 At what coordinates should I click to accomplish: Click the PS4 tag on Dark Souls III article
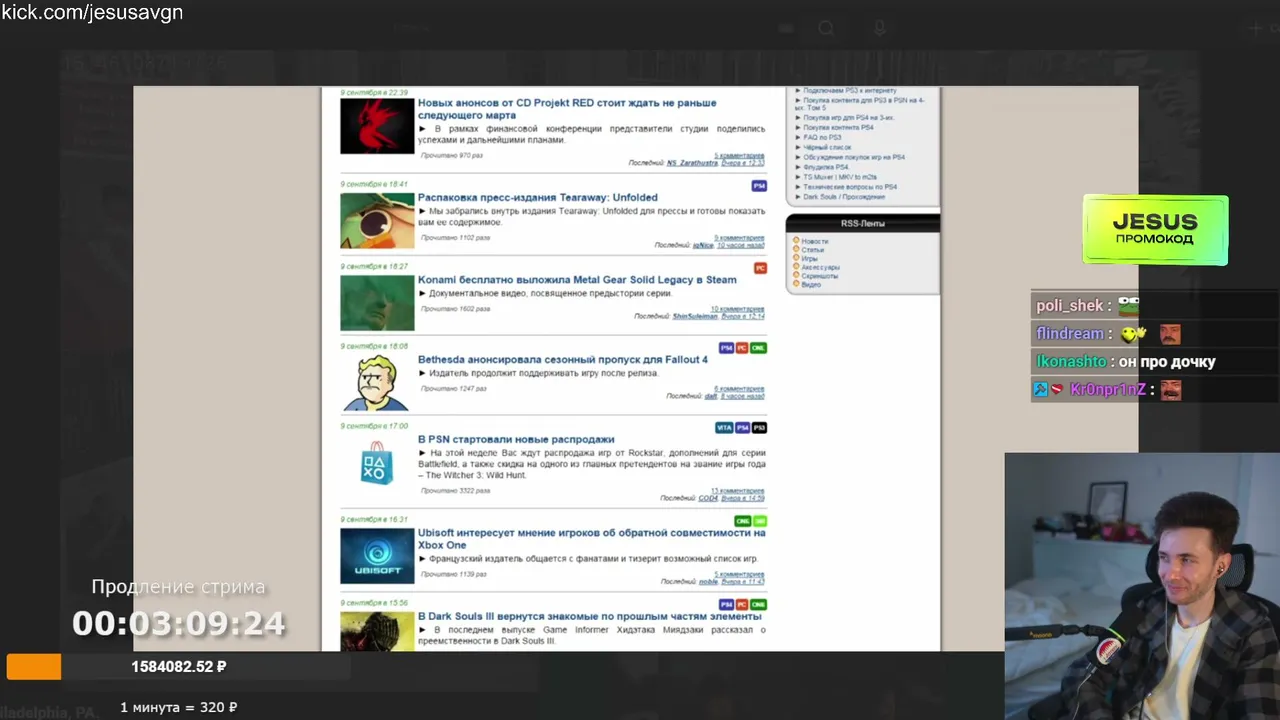click(x=727, y=605)
